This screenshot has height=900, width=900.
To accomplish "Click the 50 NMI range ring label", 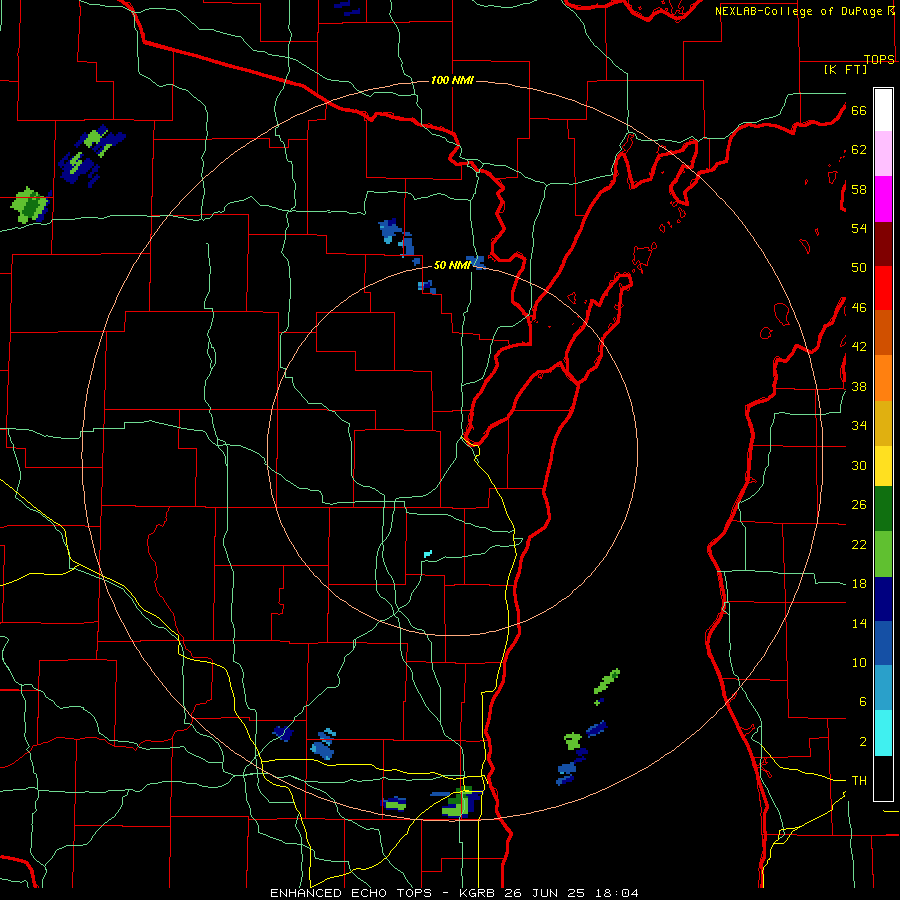I will tap(451, 265).
